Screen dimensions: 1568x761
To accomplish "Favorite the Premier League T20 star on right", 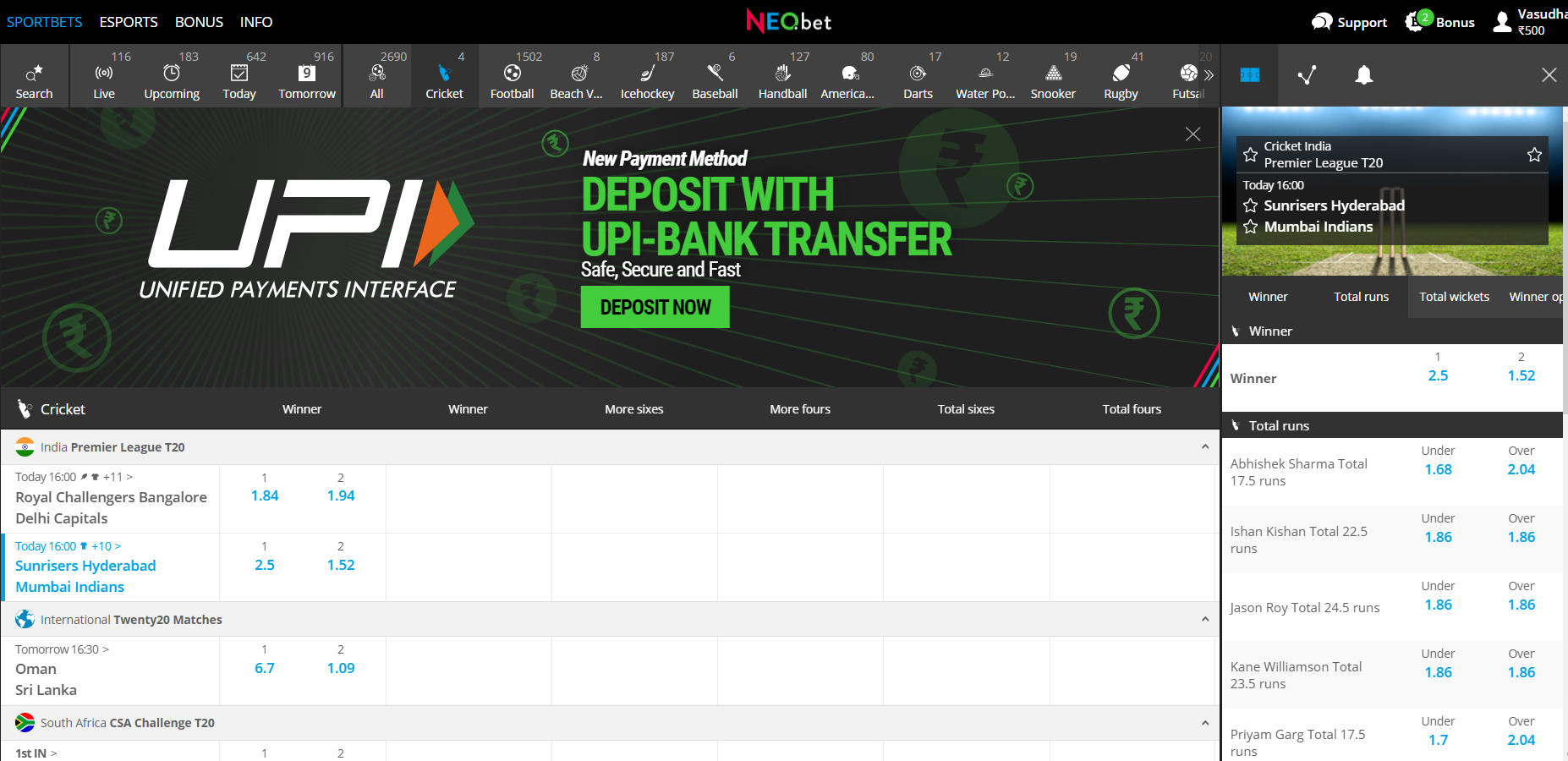I will point(1534,155).
